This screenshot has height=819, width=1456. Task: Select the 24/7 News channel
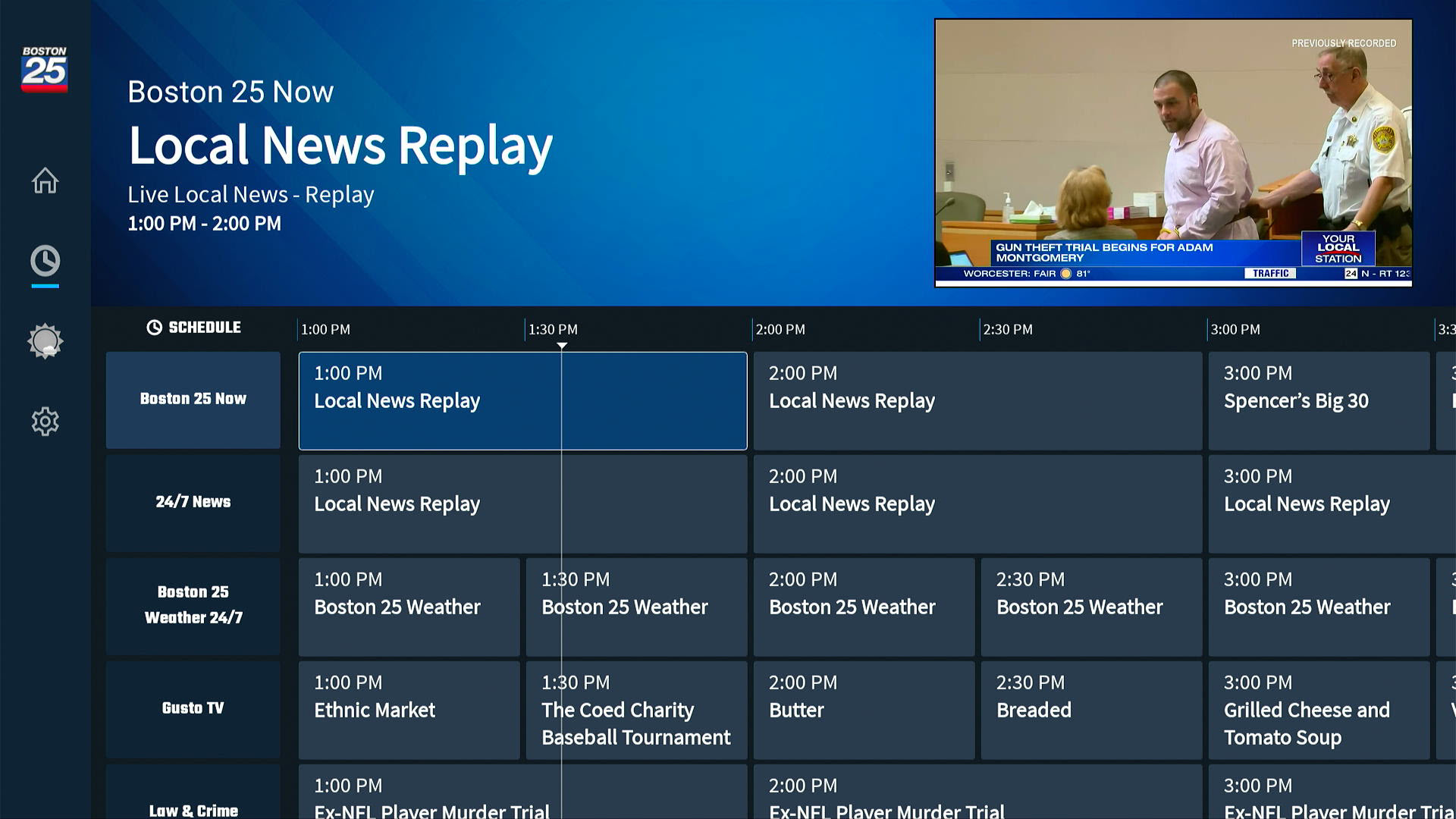tap(193, 503)
